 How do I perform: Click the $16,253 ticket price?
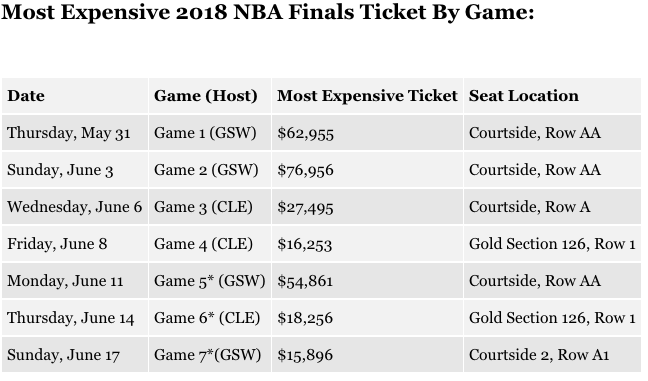305,244
